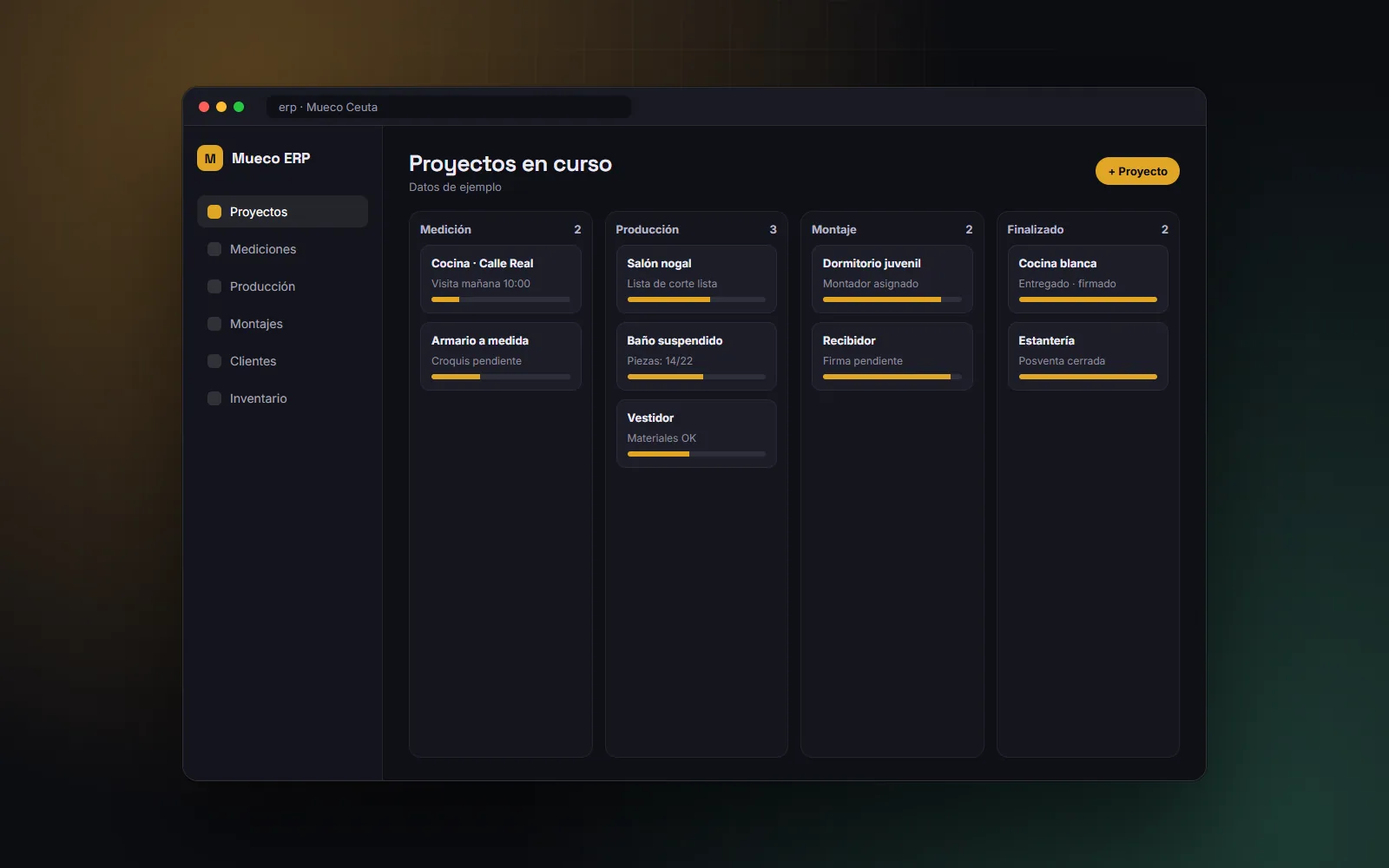The image size is (1389, 868).
Task: Open the Salón nogal project card
Action: pos(696,279)
